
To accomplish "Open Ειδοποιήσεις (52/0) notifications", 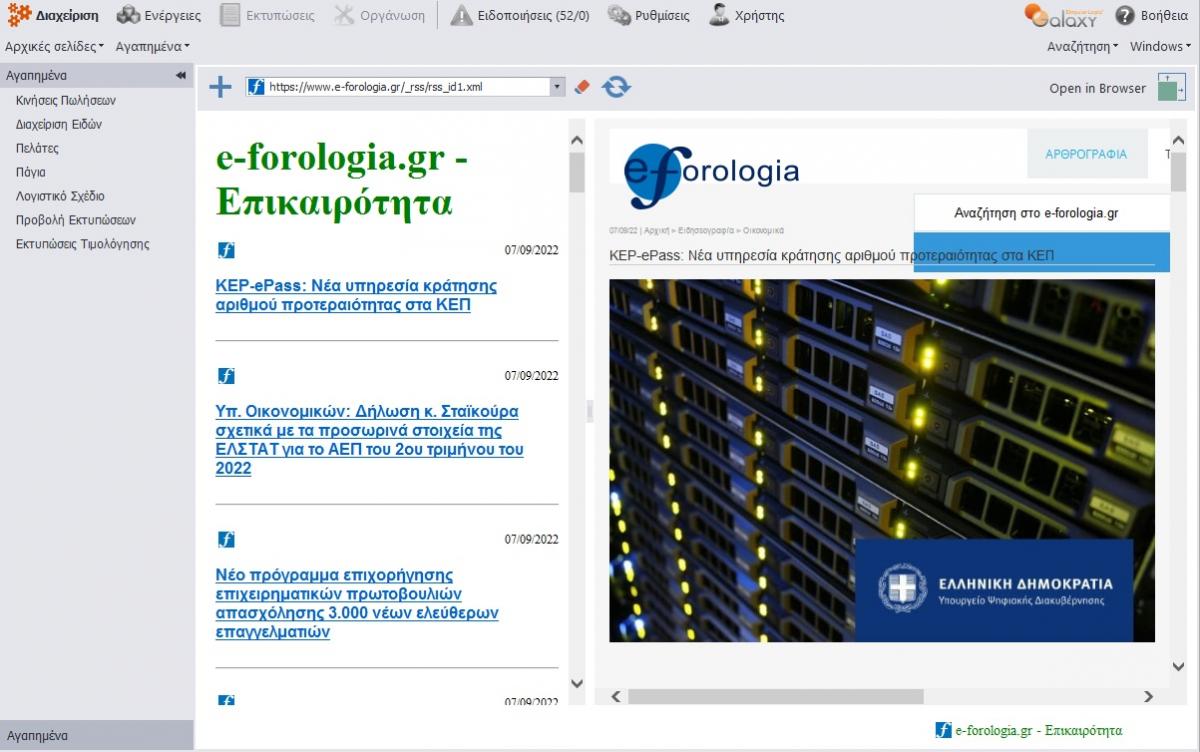I will pos(520,15).
